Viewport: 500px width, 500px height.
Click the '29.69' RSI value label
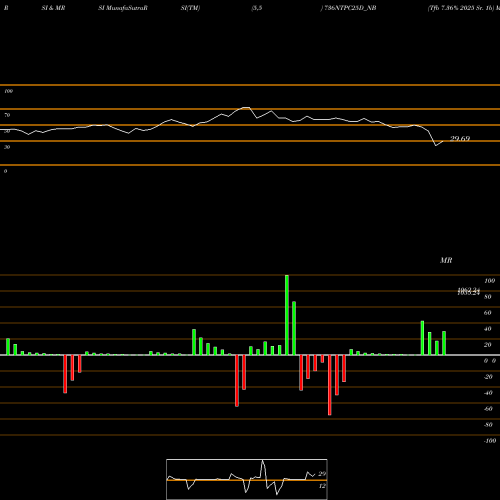[460, 138]
